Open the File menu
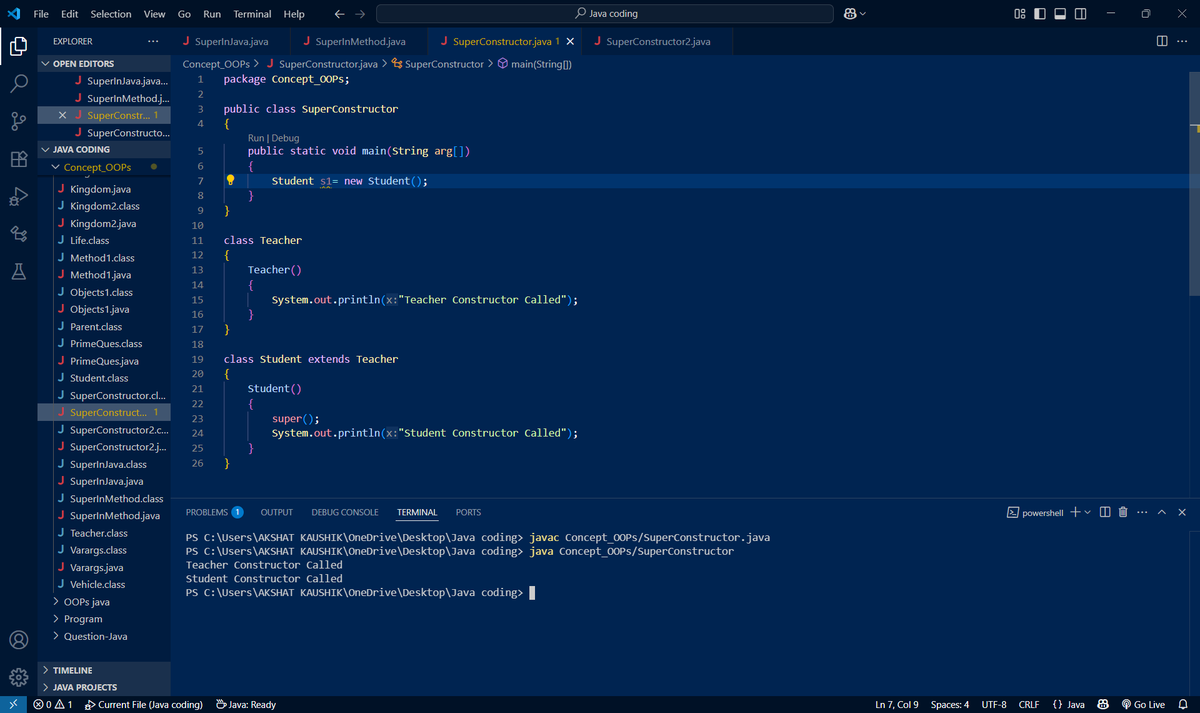The image size is (1200, 713). click(42, 14)
